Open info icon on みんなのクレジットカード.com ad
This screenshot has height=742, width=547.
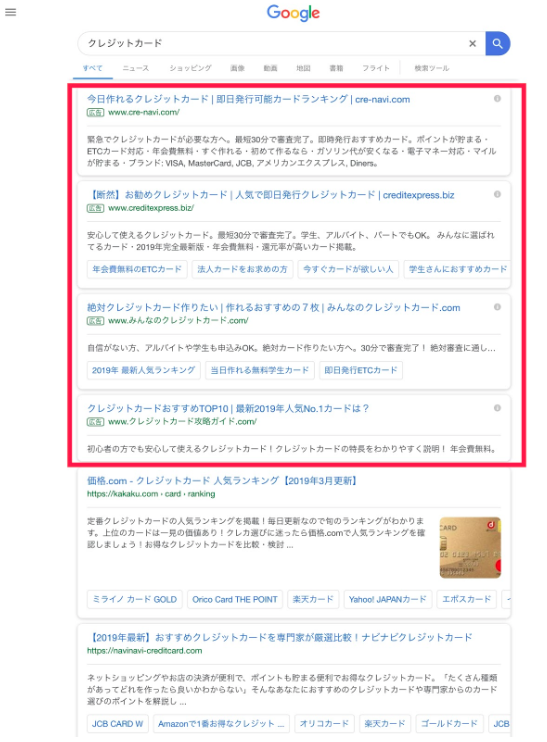[497, 307]
